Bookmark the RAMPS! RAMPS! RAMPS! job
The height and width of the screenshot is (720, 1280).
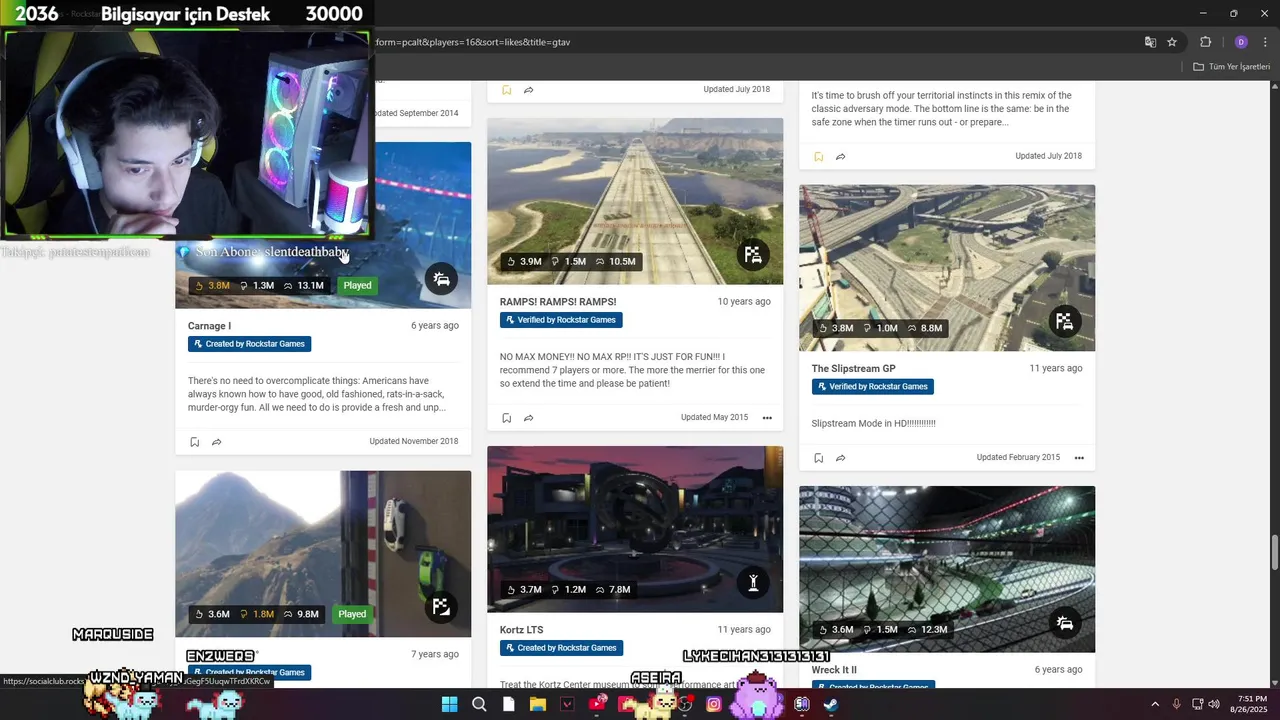click(x=506, y=418)
